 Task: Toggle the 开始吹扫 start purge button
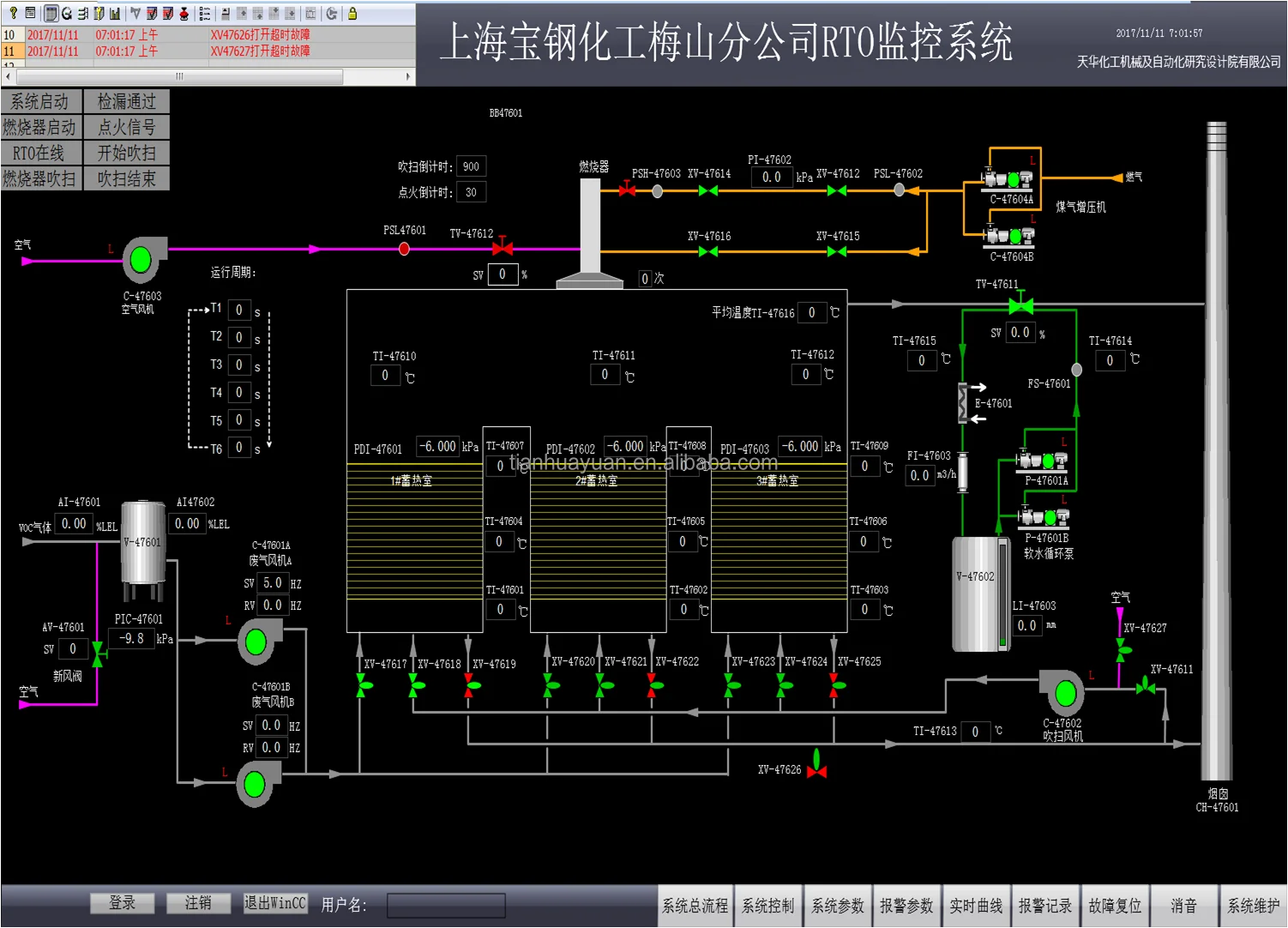tap(127, 153)
